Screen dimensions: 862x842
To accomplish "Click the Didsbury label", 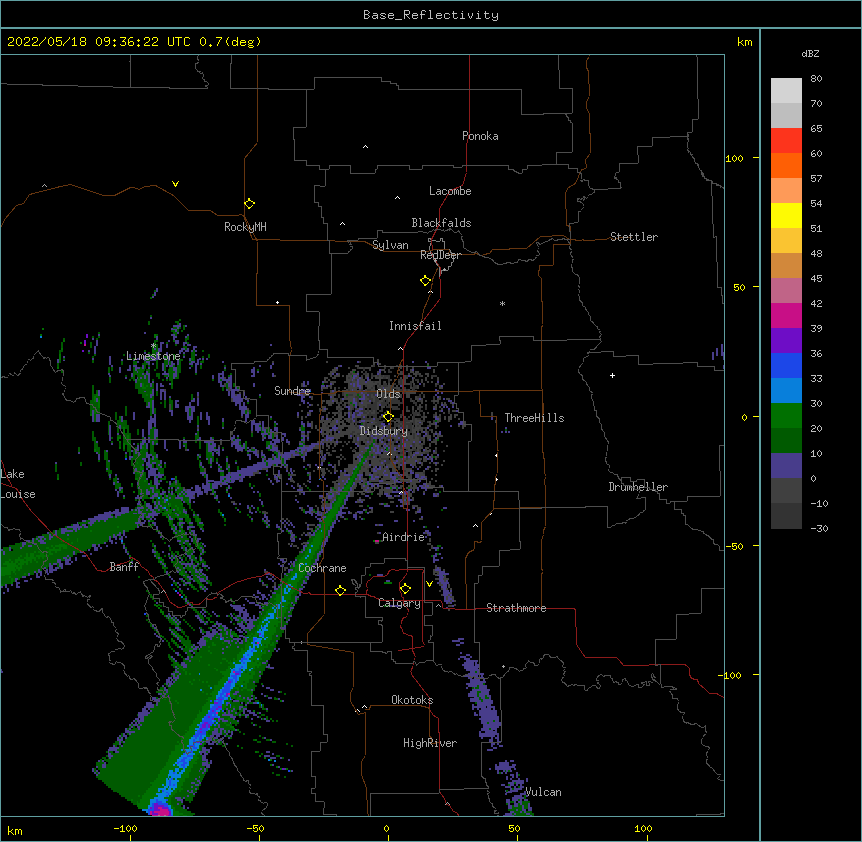I will coord(384,431).
